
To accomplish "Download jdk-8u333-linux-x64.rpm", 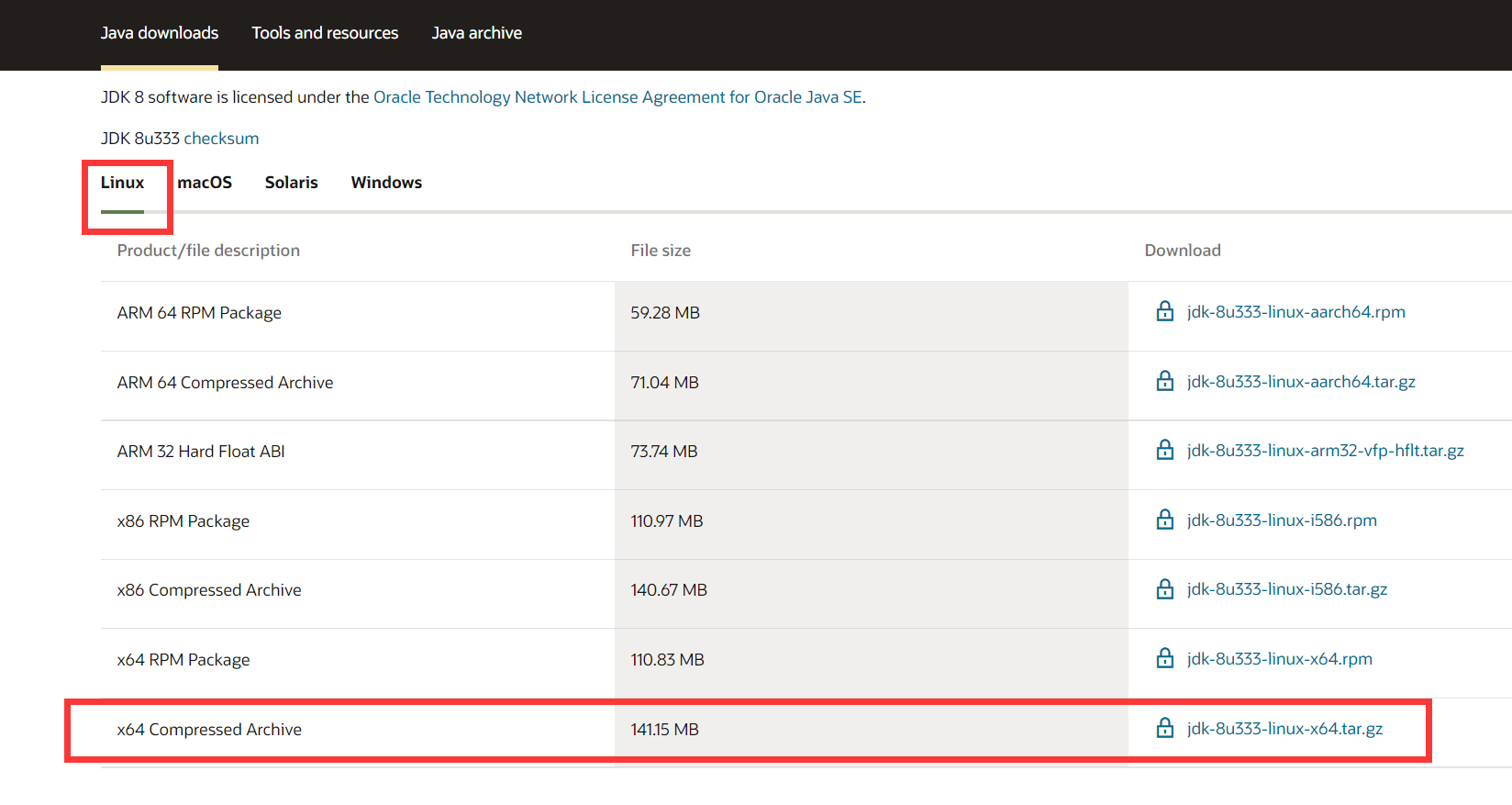I will point(1279,659).
